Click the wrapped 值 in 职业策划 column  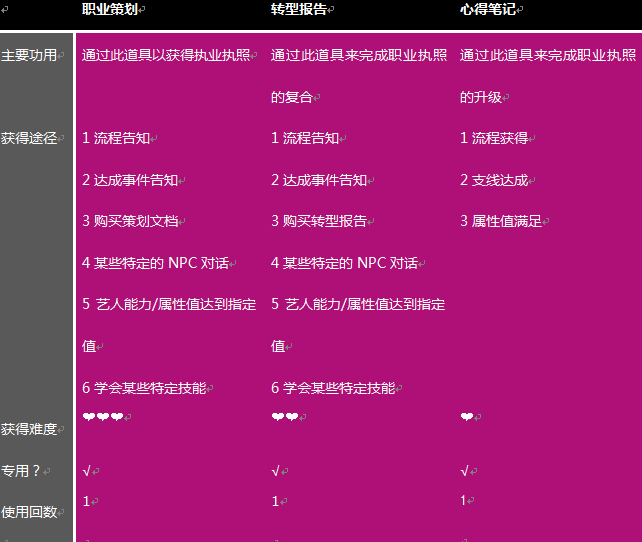tap(89, 346)
